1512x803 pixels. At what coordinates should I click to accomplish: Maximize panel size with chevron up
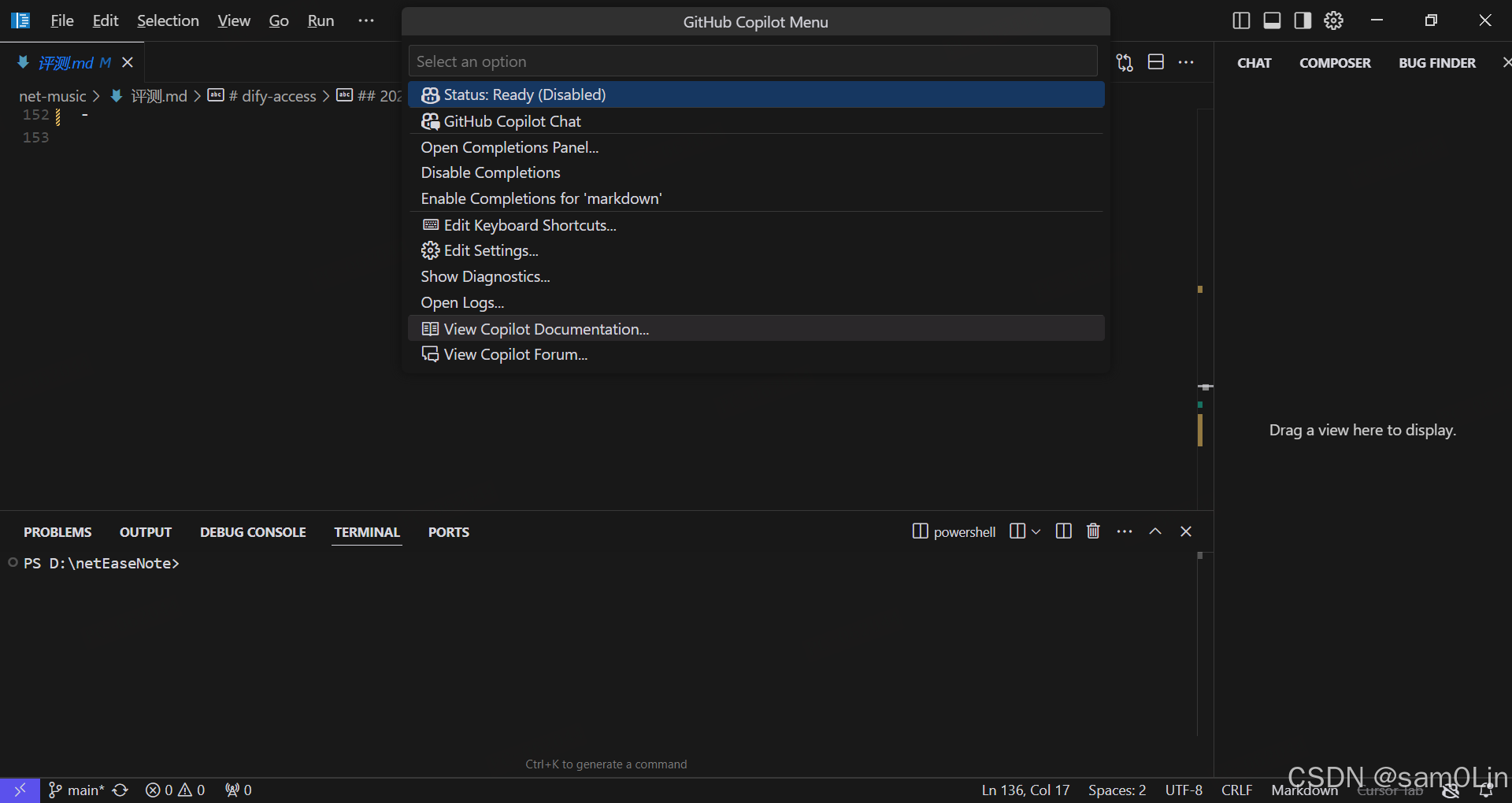1155,531
